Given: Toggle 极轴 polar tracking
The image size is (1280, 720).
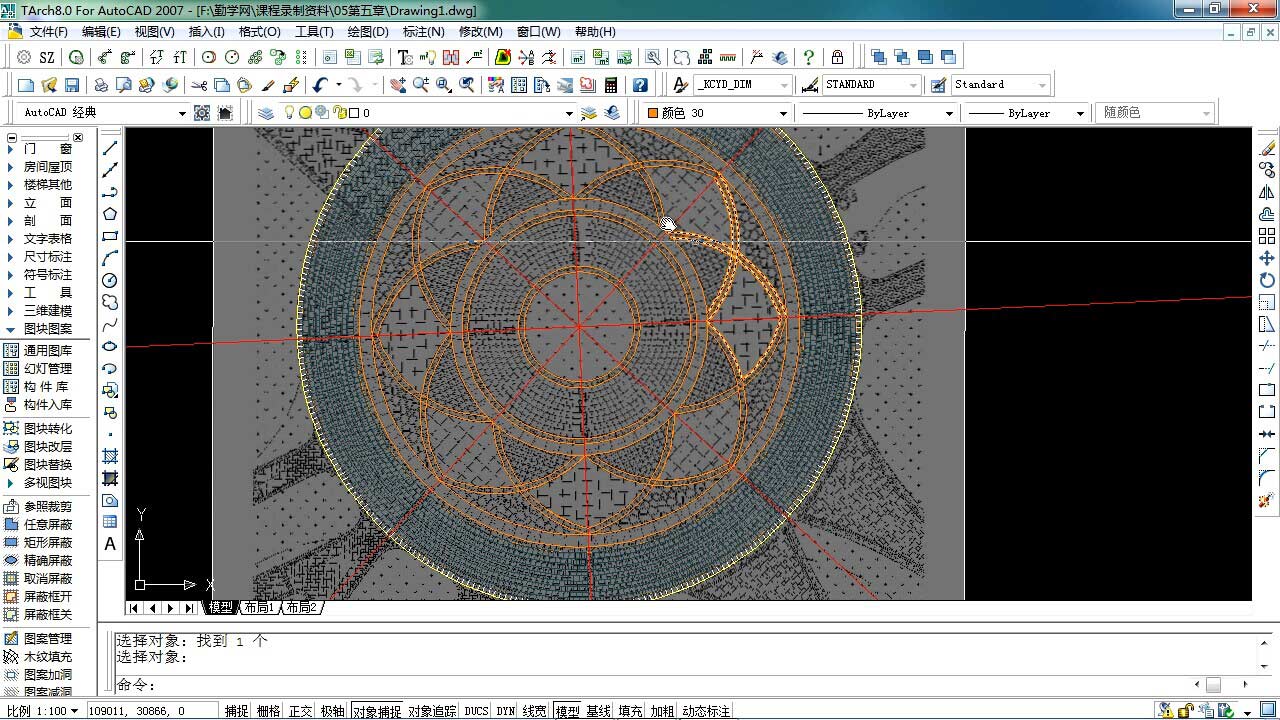Looking at the screenshot, I should [x=332, y=711].
